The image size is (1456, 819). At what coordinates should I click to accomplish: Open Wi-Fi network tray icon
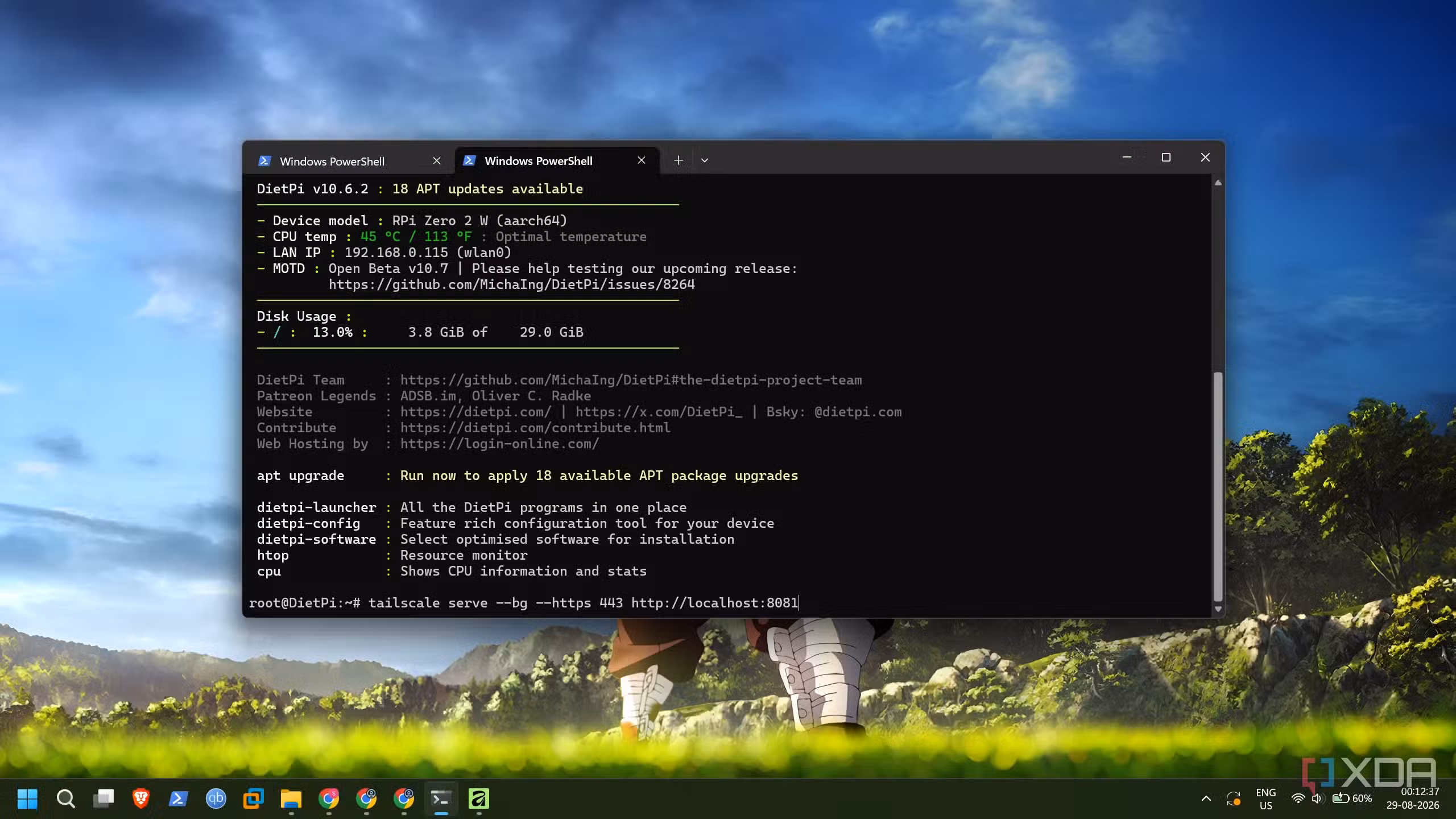1298,799
